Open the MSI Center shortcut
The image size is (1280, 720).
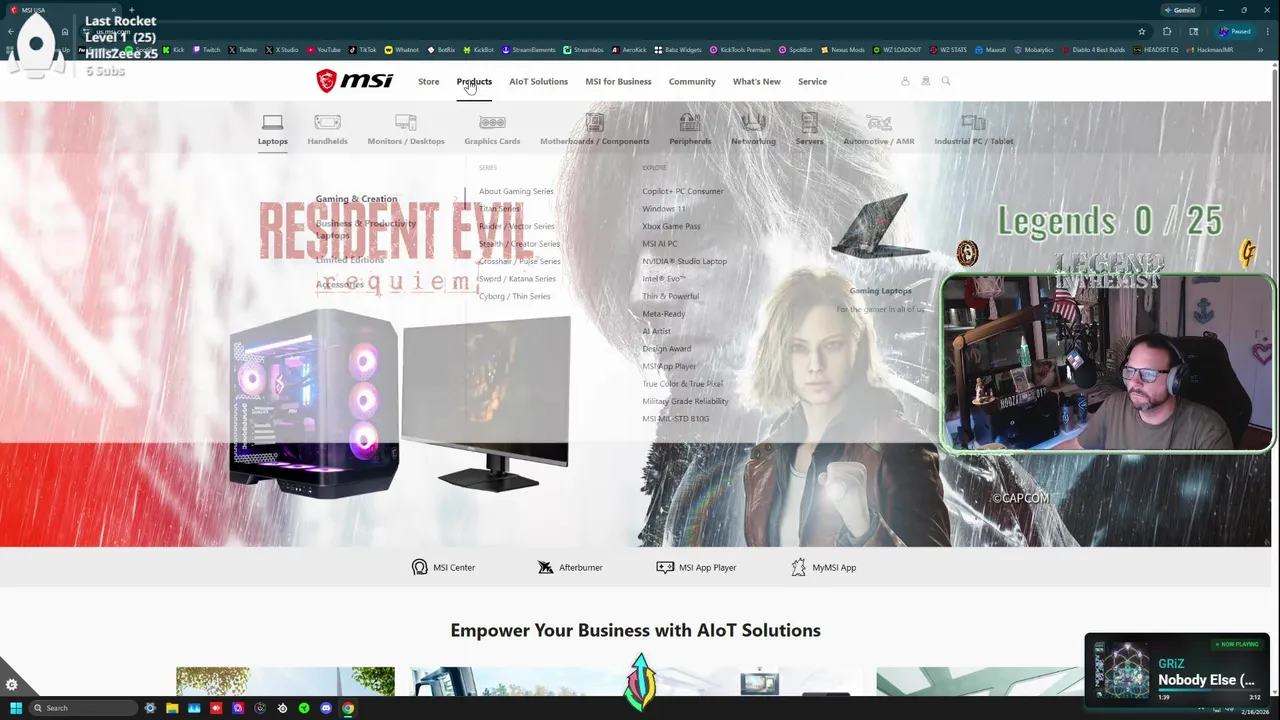[443, 567]
